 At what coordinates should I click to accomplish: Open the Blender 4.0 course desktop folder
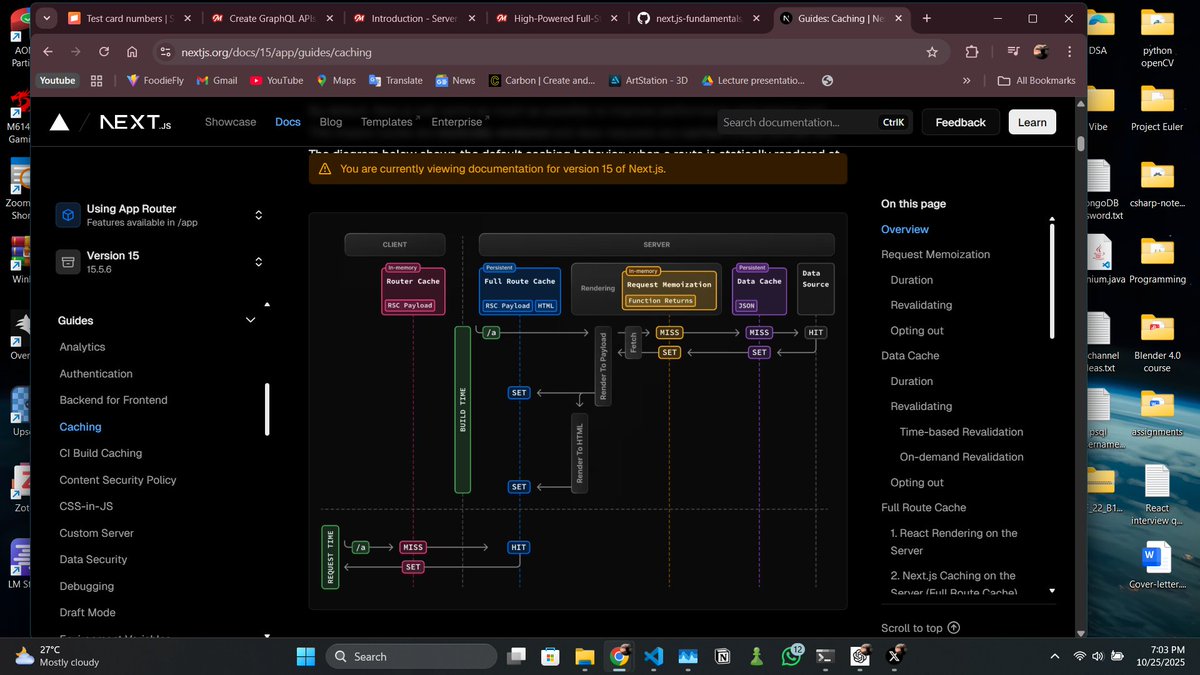[1158, 342]
